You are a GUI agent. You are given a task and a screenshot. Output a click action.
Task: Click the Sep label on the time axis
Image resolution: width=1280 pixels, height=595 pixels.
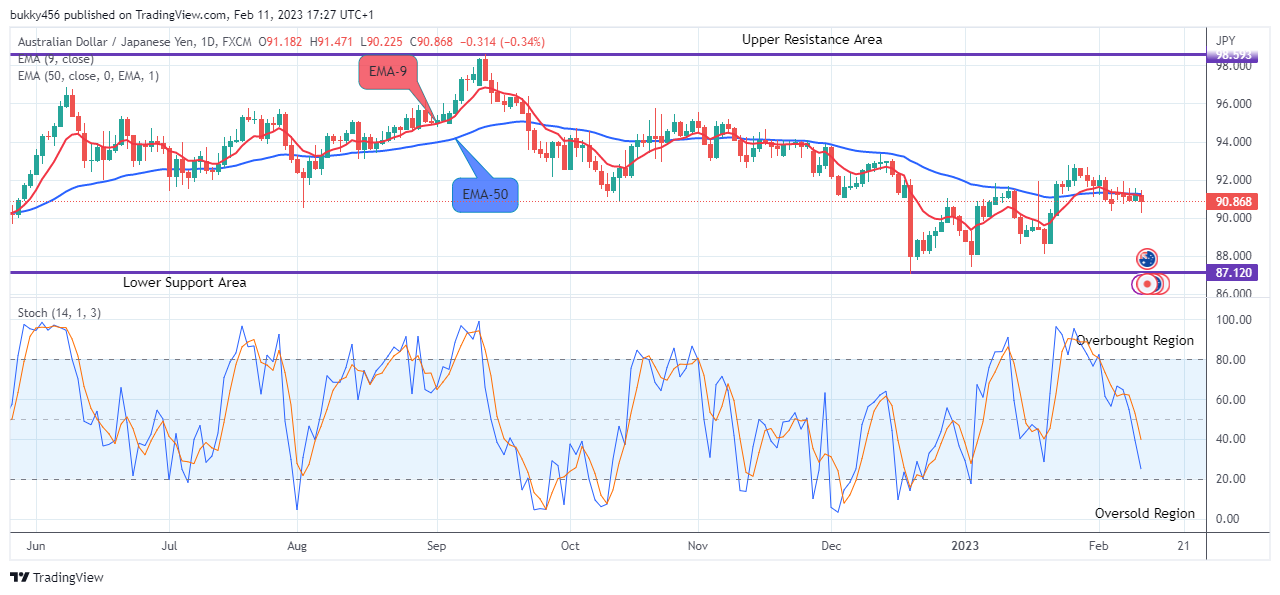(436, 546)
